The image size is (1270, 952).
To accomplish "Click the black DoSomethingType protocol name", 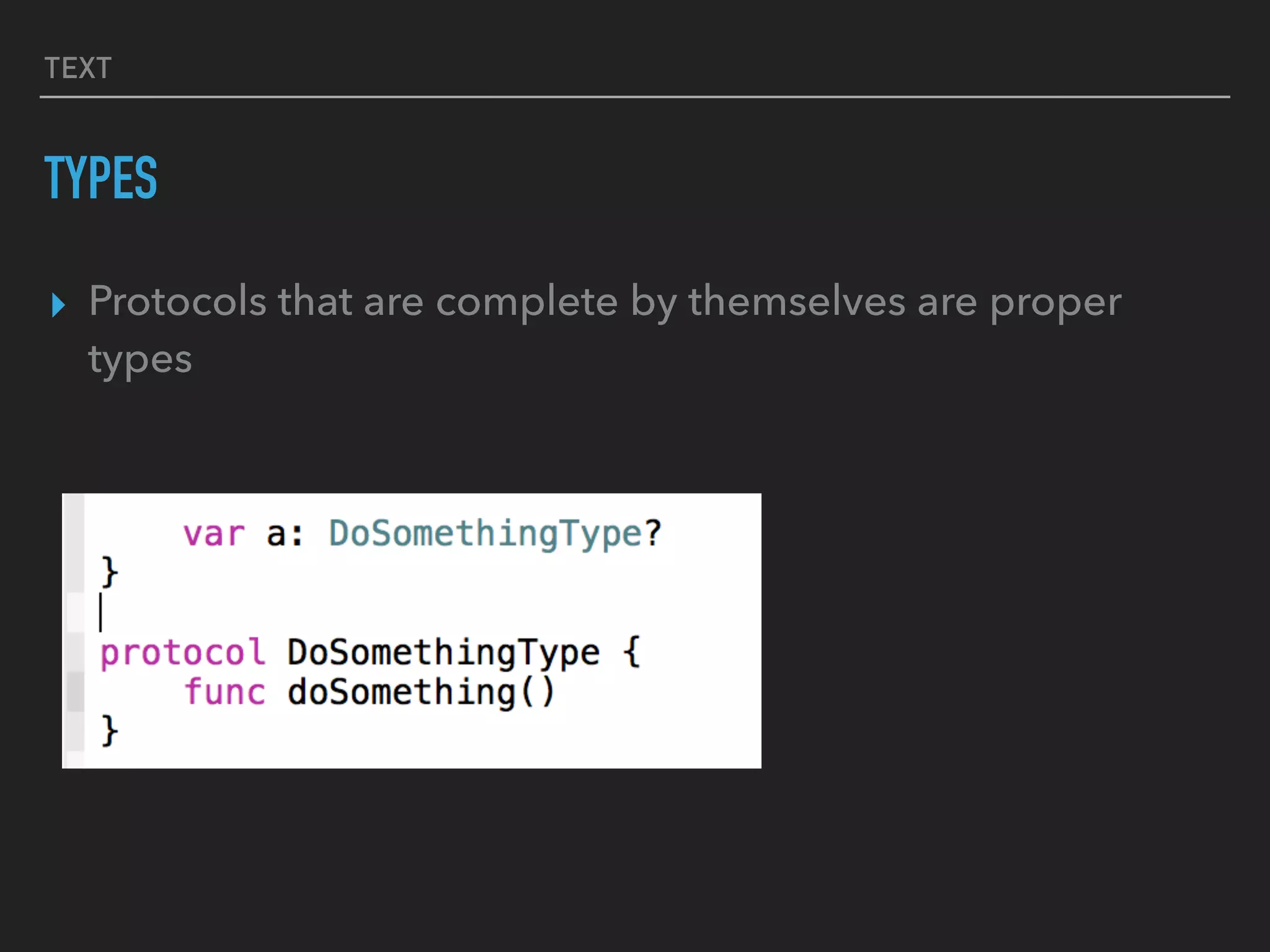I will pyautogui.click(x=443, y=653).
